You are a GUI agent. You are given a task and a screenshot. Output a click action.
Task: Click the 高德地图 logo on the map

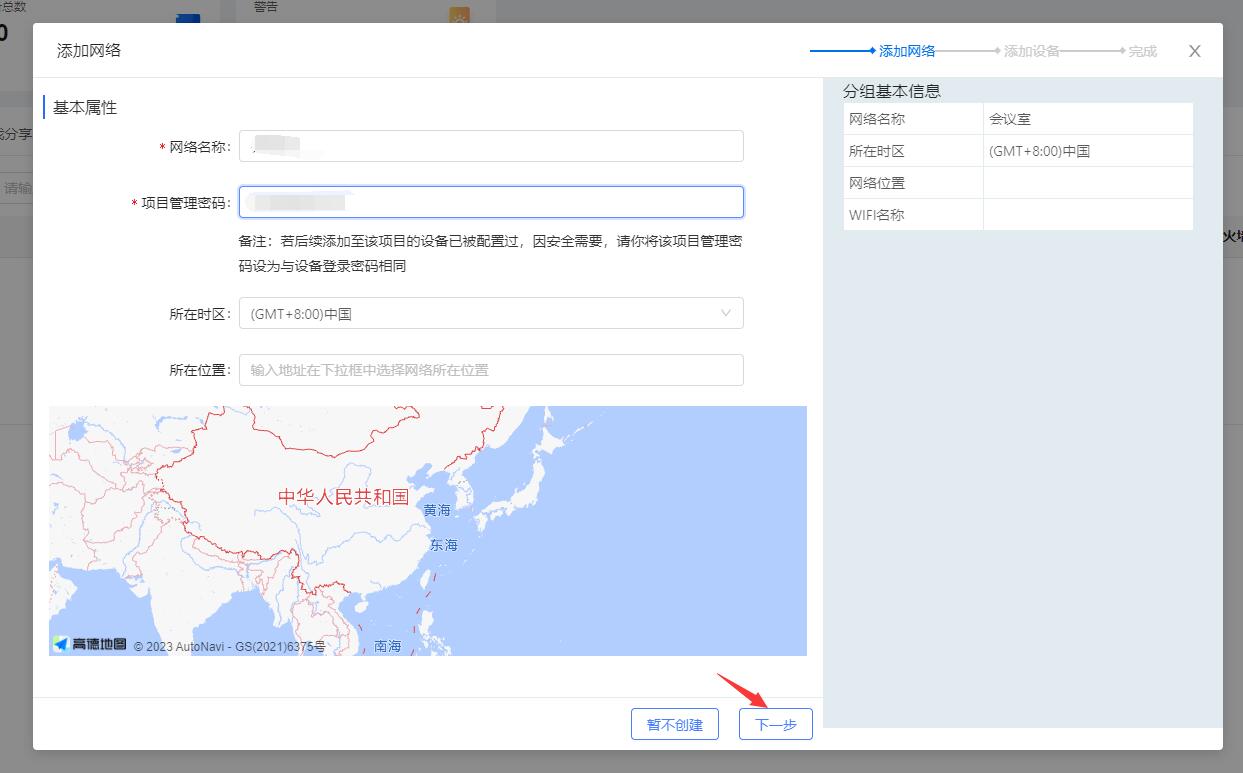pos(91,645)
